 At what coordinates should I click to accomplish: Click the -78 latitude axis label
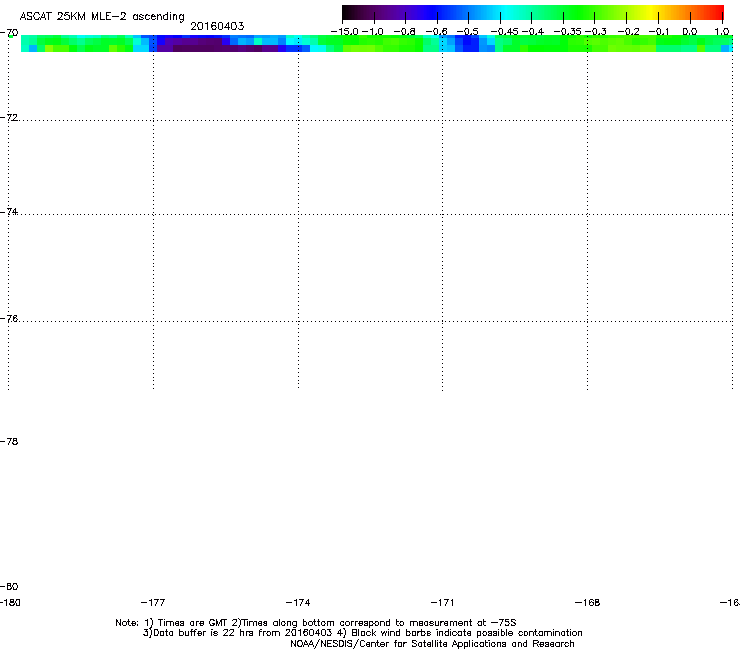[9, 441]
